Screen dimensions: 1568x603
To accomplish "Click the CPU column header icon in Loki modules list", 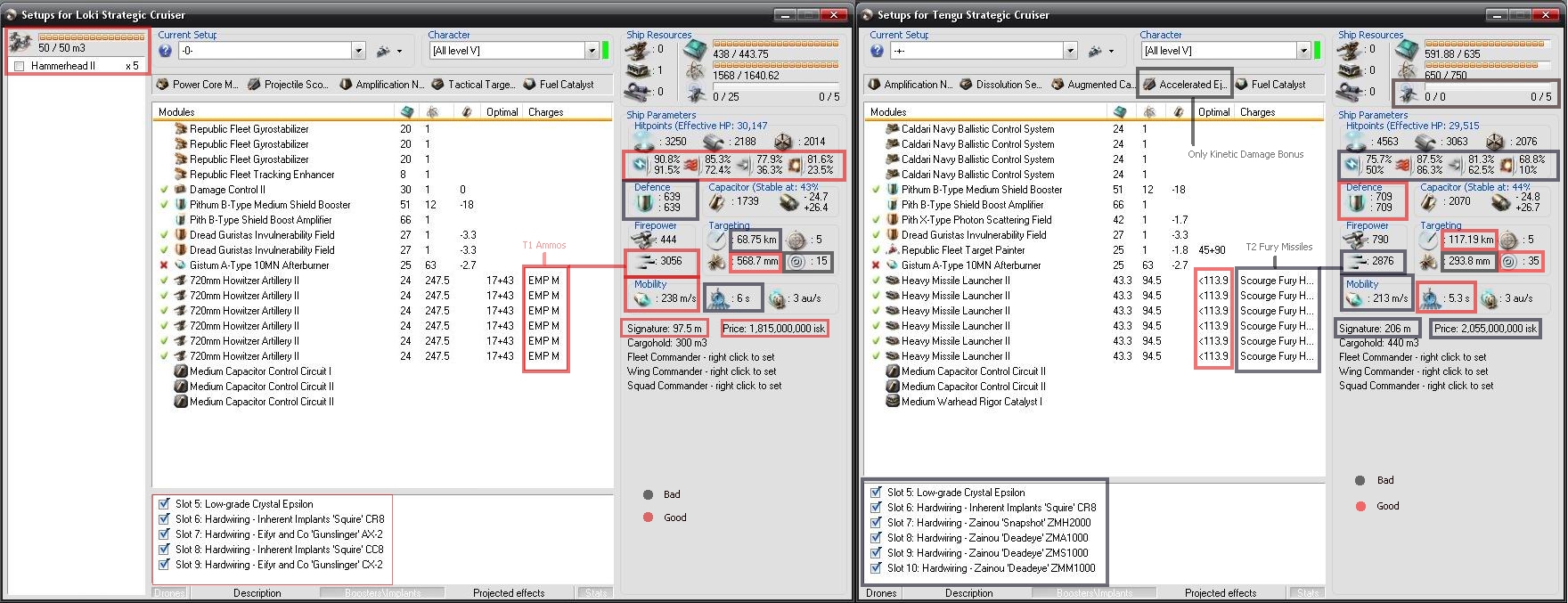I will click(407, 112).
